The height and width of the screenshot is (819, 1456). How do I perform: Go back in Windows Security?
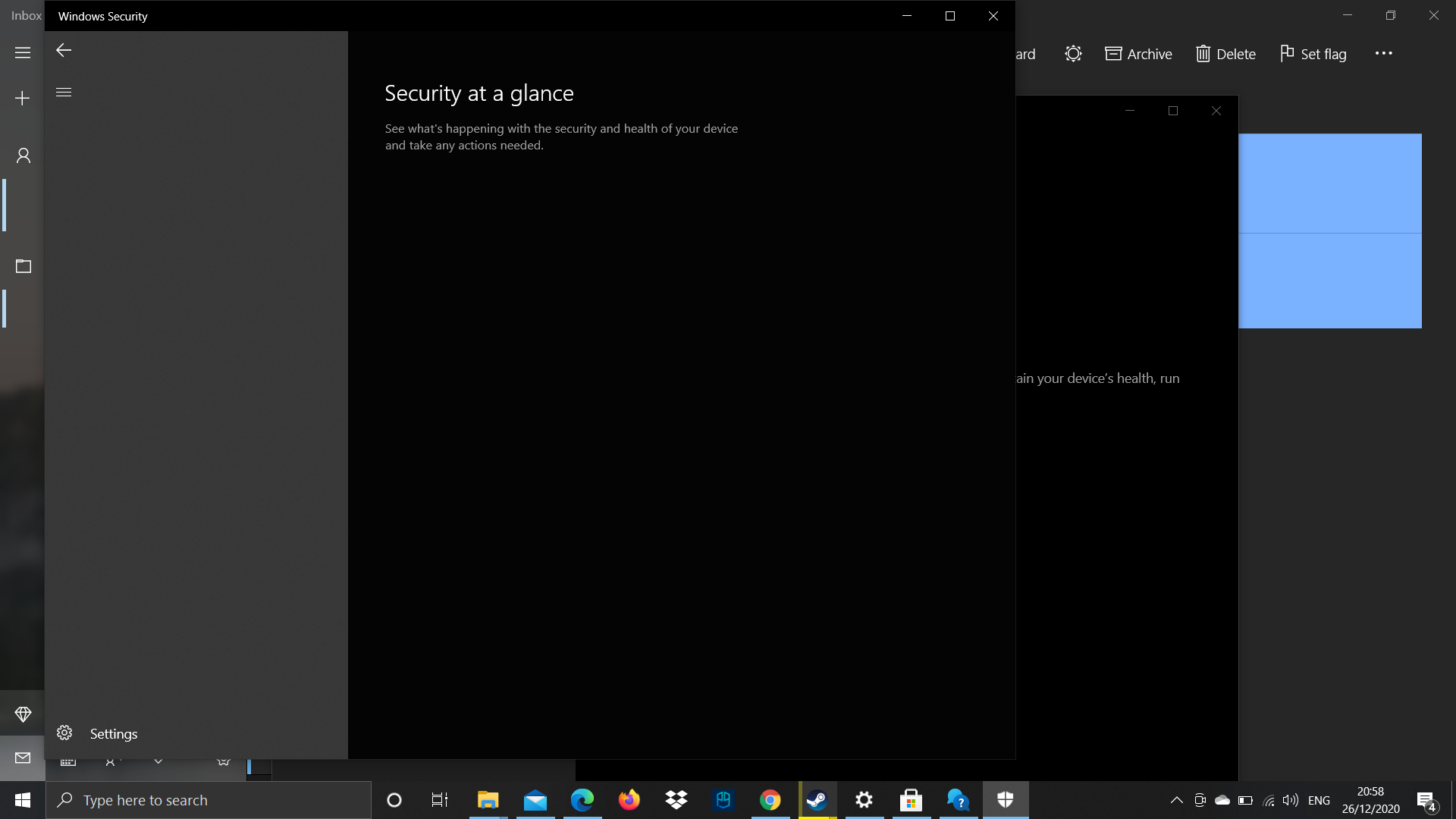pyautogui.click(x=64, y=50)
